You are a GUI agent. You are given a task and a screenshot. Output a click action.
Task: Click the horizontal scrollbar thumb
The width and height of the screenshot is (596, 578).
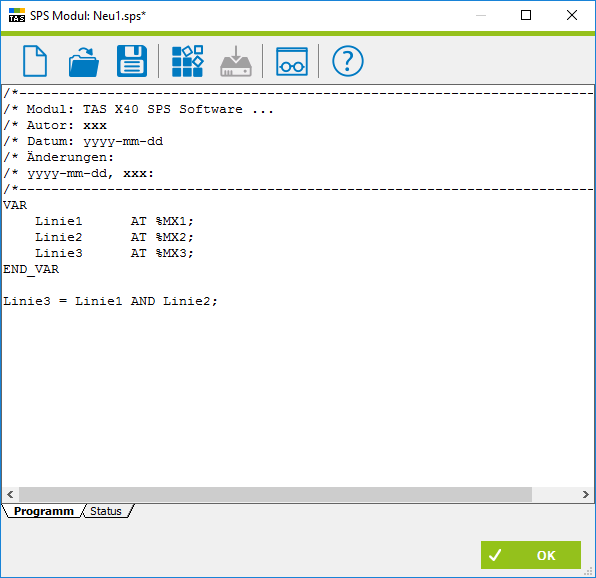(x=275, y=494)
